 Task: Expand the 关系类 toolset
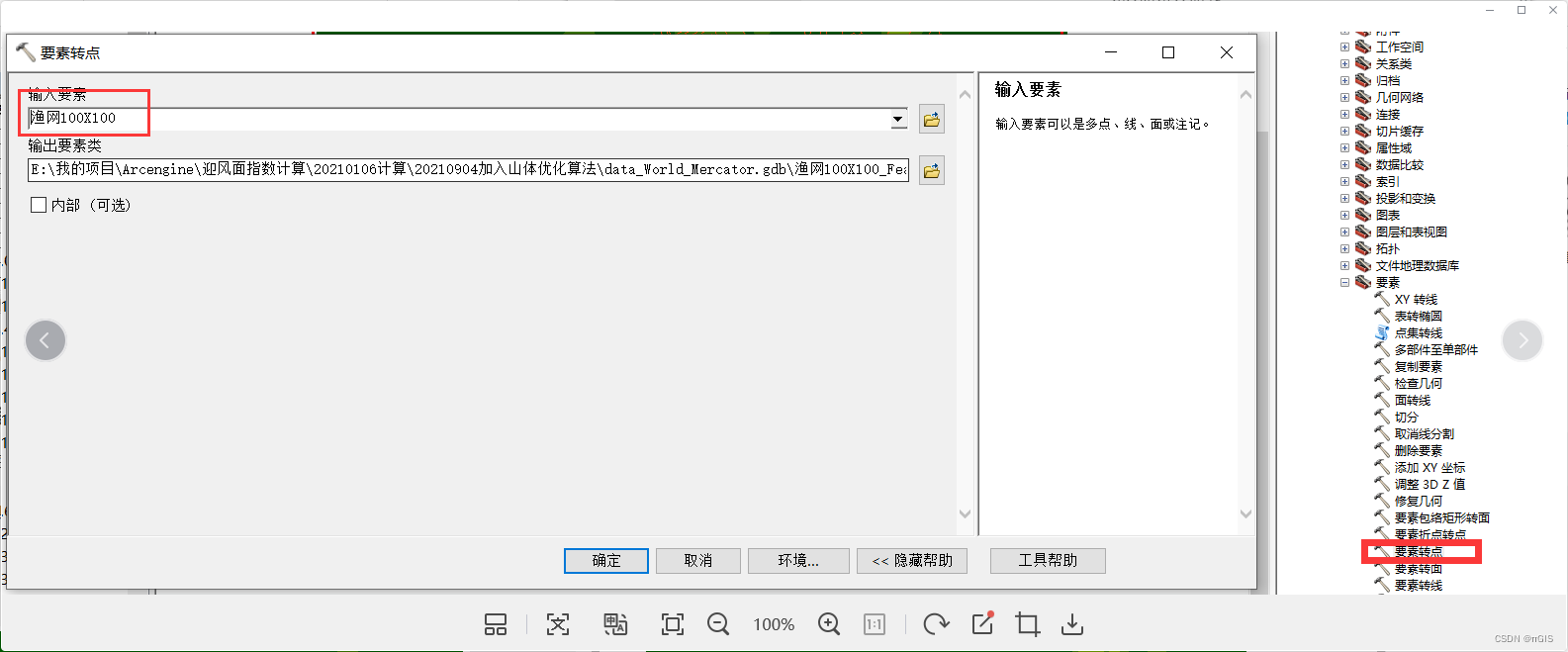[1344, 64]
